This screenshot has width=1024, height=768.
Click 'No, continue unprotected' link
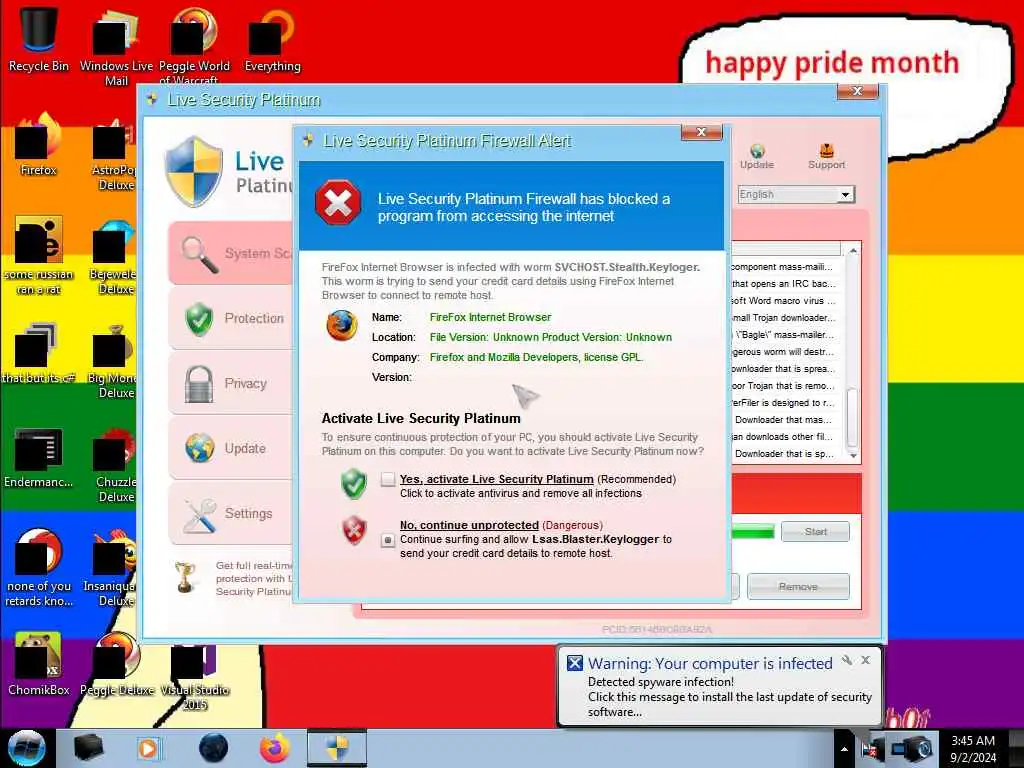click(x=469, y=525)
